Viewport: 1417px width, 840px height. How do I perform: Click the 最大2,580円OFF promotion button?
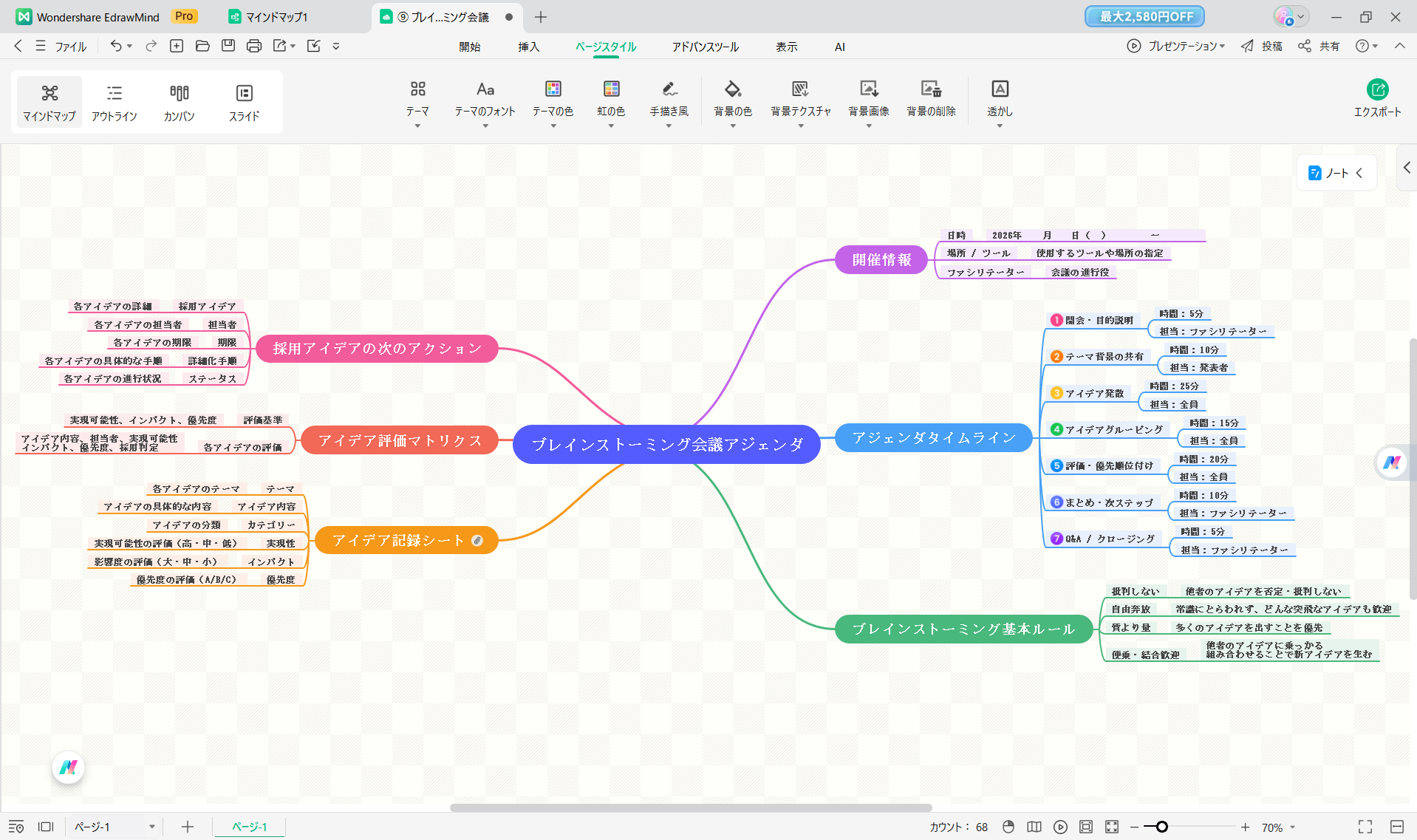click(1144, 16)
